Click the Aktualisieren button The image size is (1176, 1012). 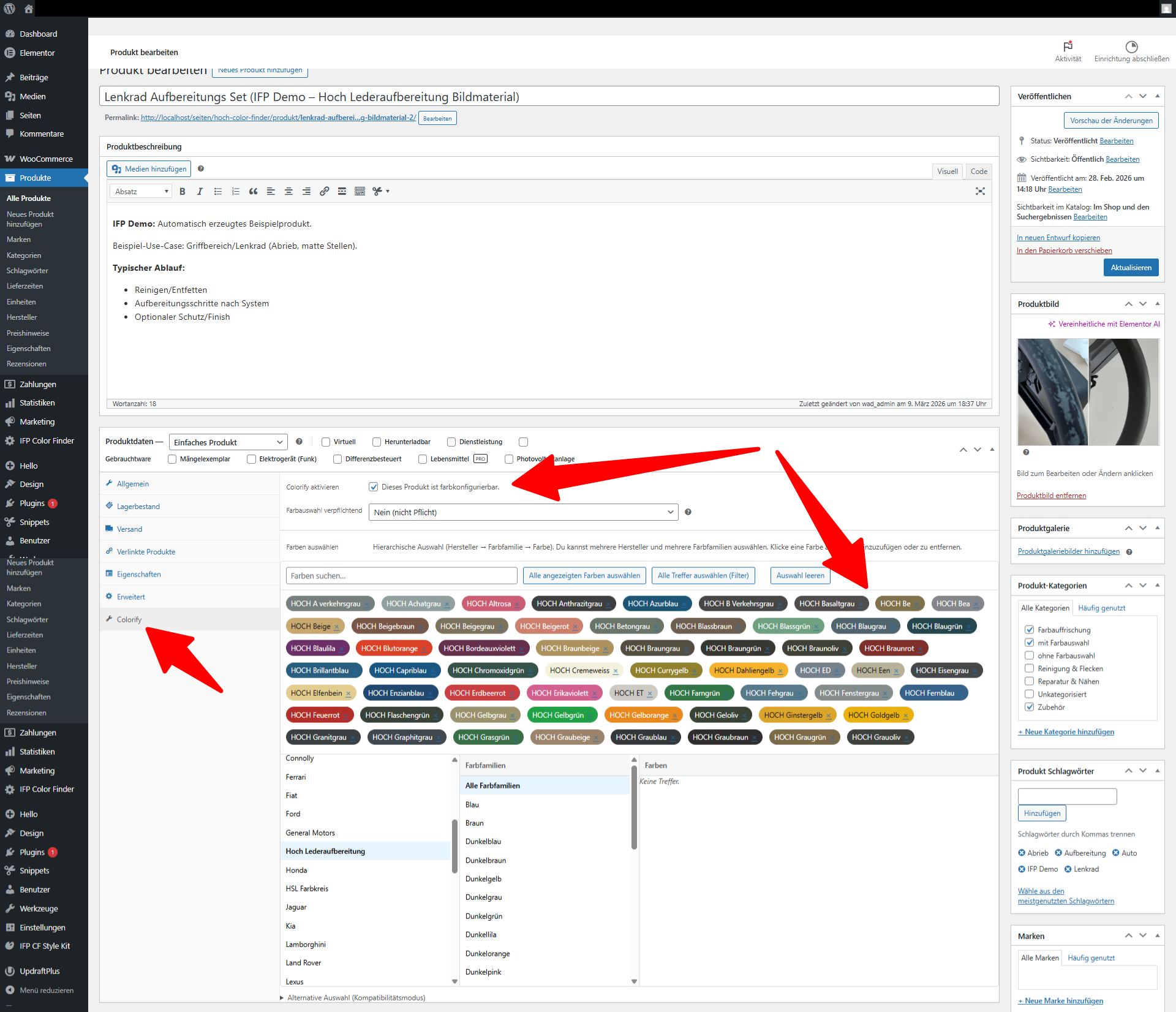pos(1131,268)
